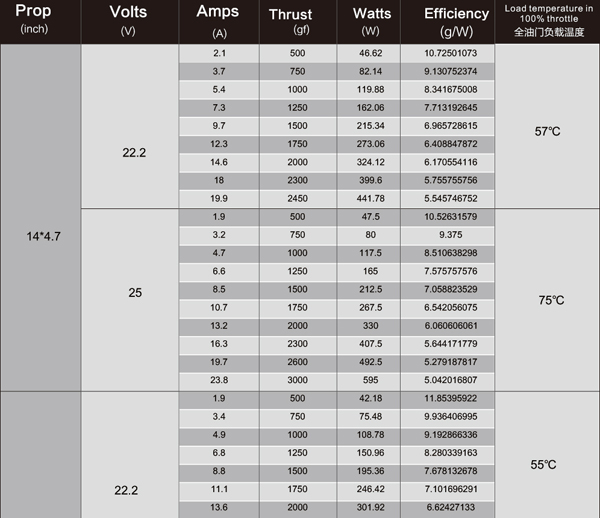
Task: Select the 2450 thrust cell
Action: coord(297,198)
